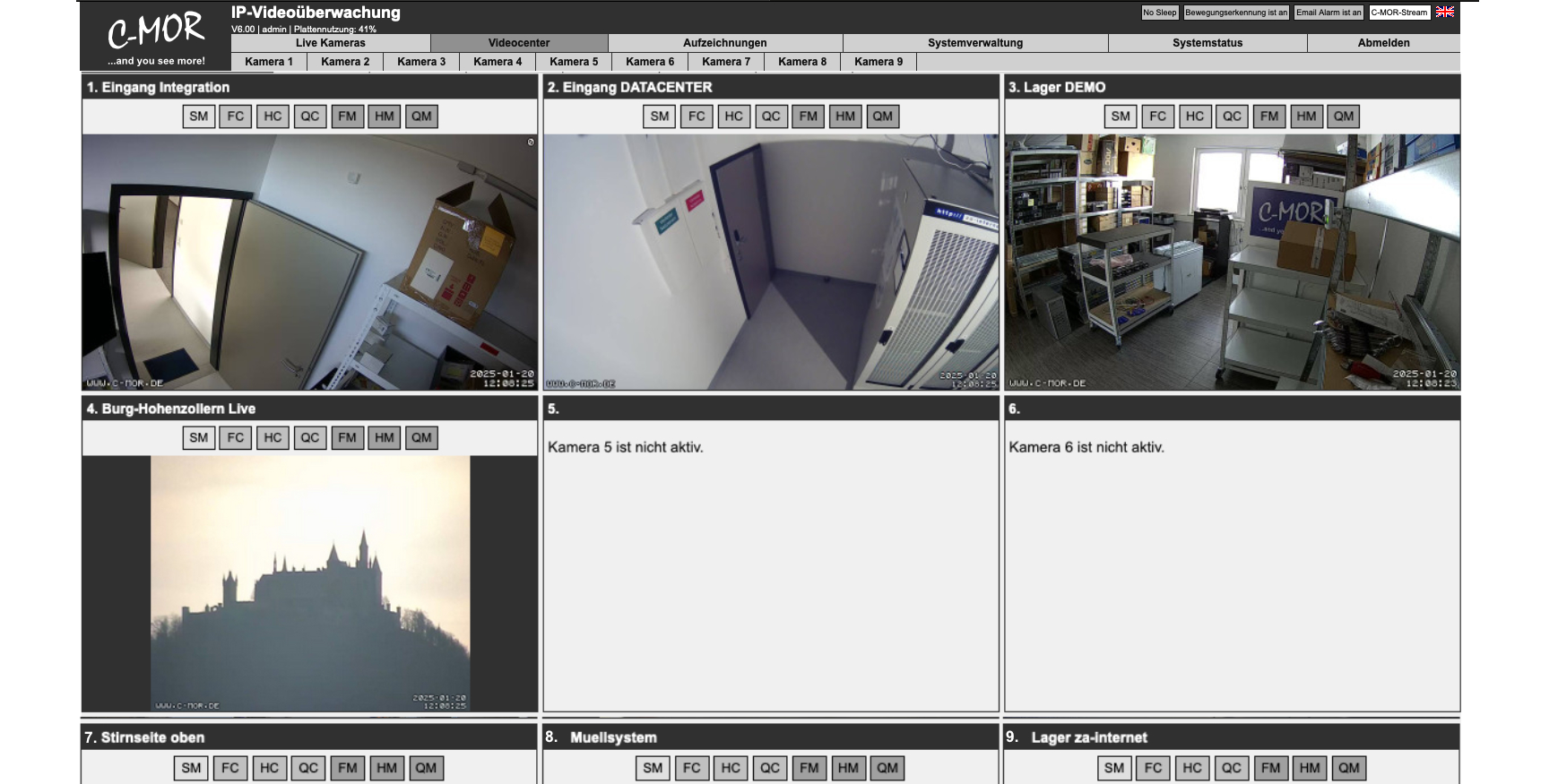This screenshot has height=784, width=1558.
Task: Click FM under Eingang Integration
Action: click(x=348, y=116)
